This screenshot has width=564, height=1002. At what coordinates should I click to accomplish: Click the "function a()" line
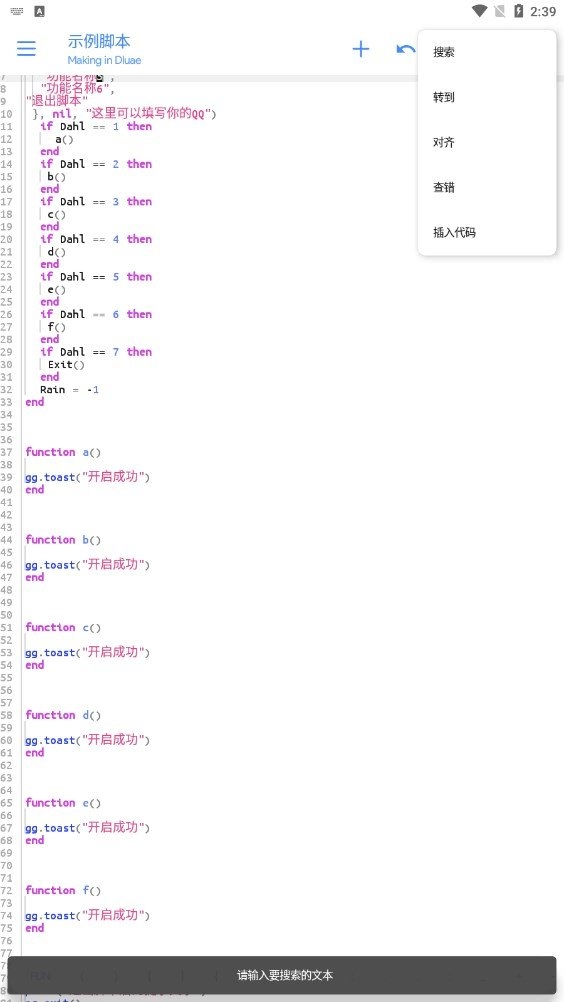pos(63,452)
